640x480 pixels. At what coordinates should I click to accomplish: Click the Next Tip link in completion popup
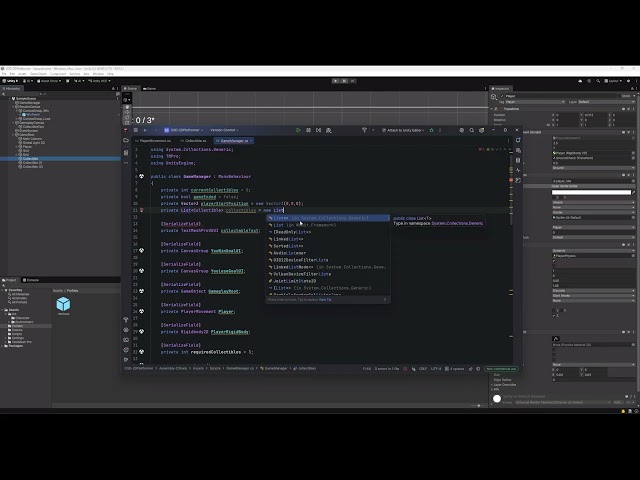pyautogui.click(x=325, y=300)
